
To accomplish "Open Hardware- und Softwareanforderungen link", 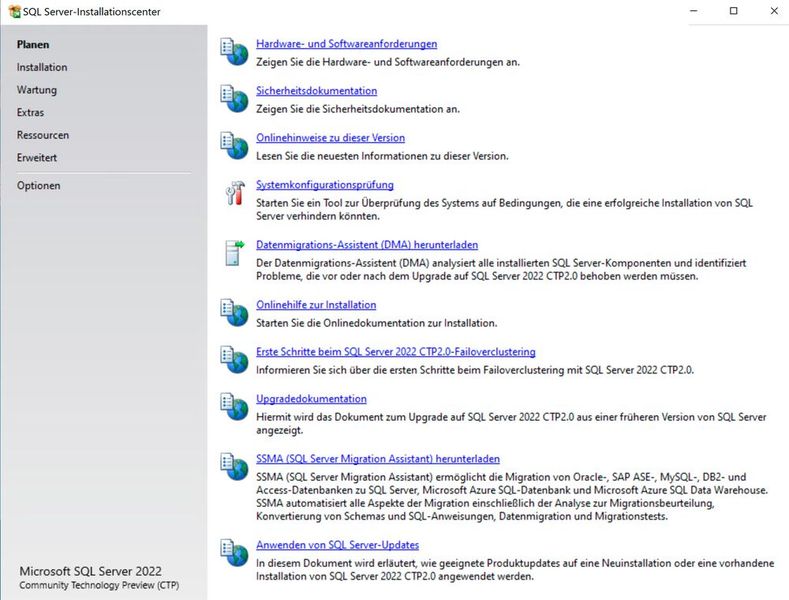I will click(347, 44).
